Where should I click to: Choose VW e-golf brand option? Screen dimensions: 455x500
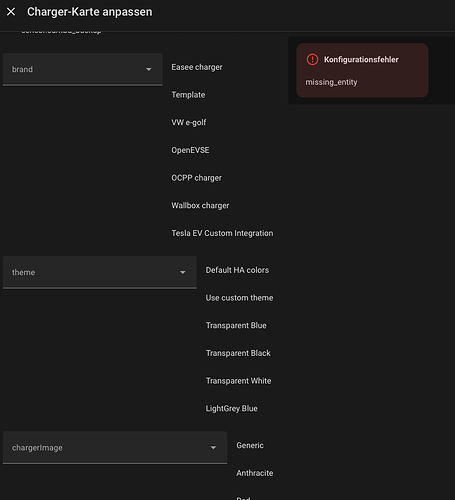tap(189, 123)
